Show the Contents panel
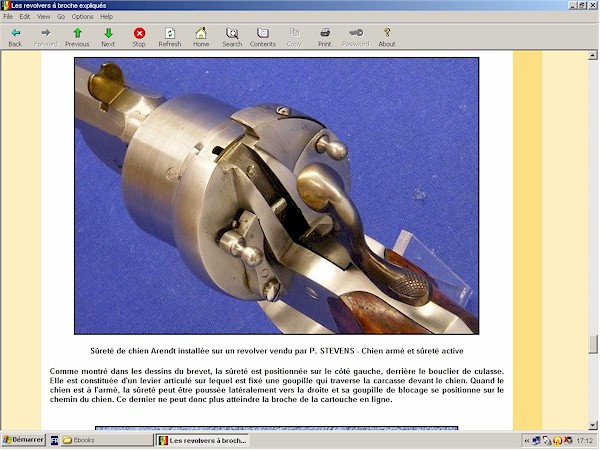 (263, 37)
